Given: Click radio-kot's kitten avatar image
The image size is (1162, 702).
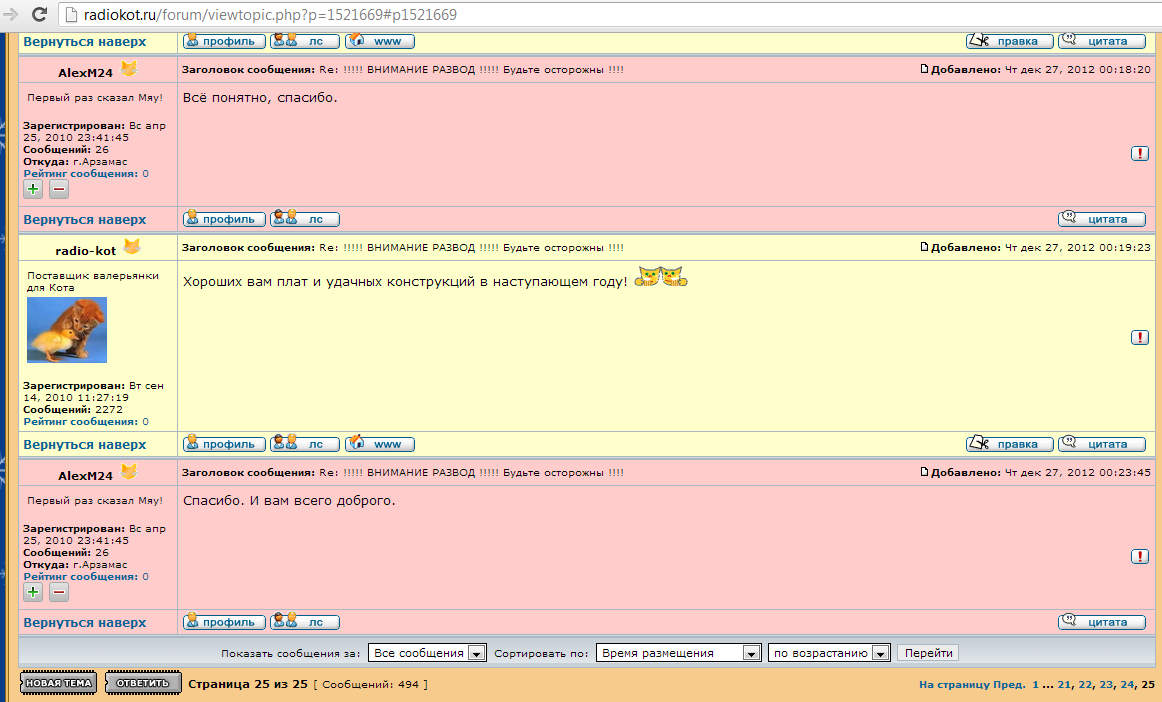Looking at the screenshot, I should pos(66,330).
